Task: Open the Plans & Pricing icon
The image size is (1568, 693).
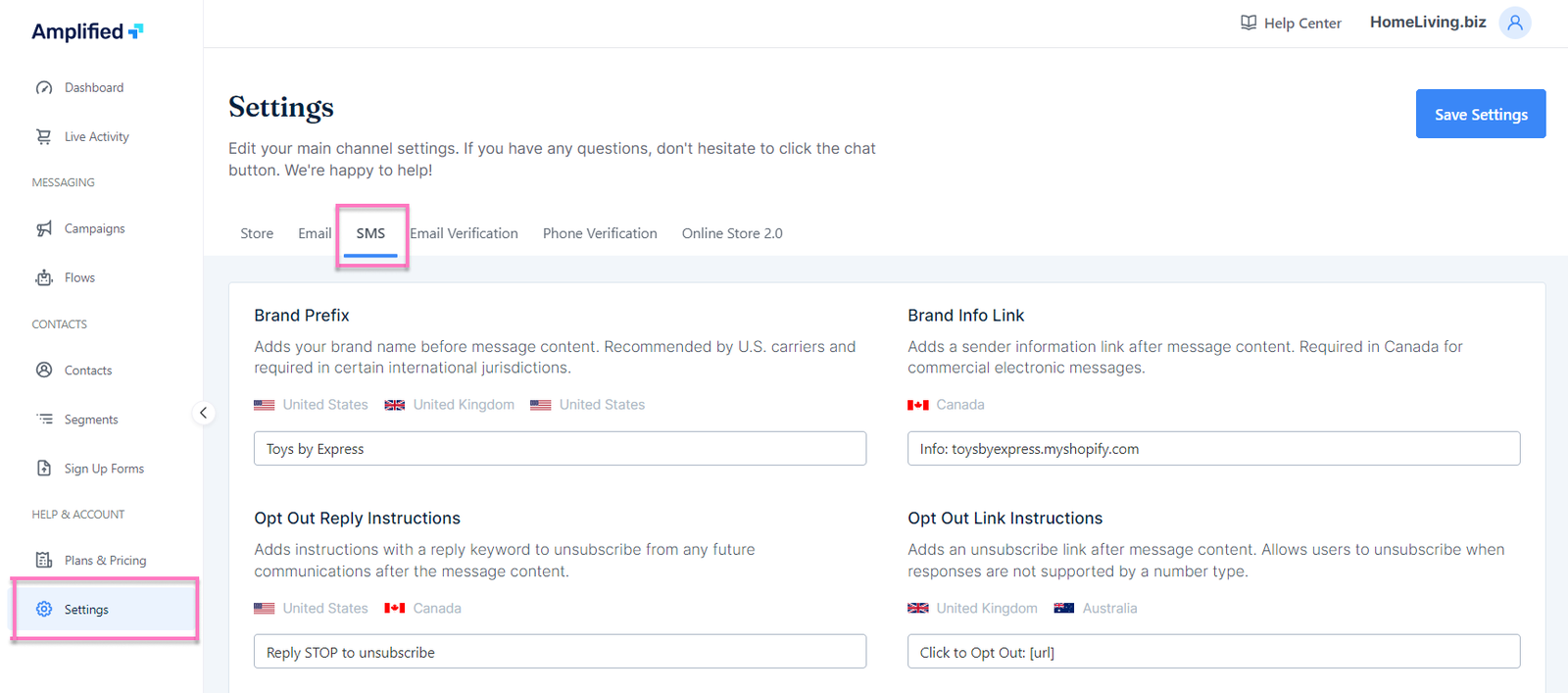Action: [44, 560]
